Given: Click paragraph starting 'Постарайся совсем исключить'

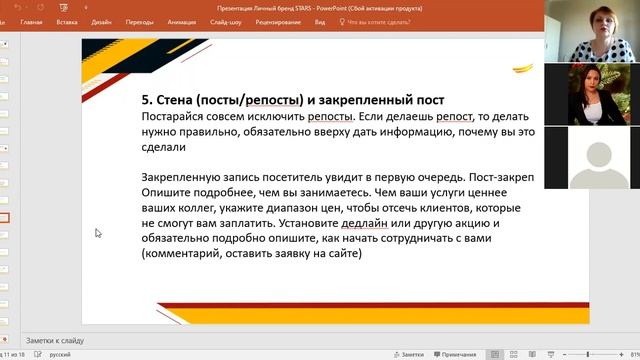Looking at the screenshot, I should coord(338,131).
